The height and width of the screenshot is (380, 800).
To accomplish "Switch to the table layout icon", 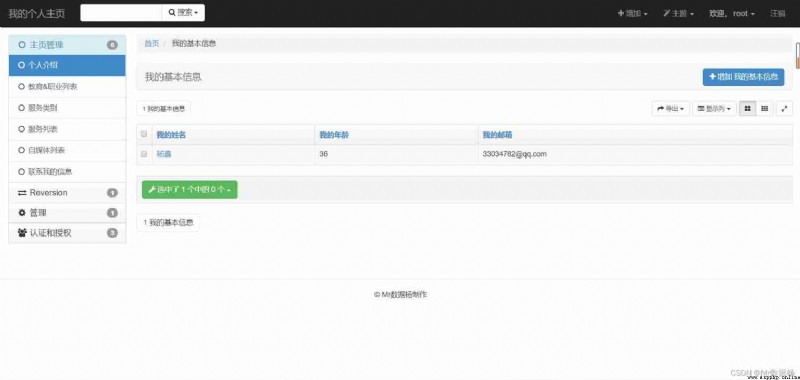I will tap(764, 109).
